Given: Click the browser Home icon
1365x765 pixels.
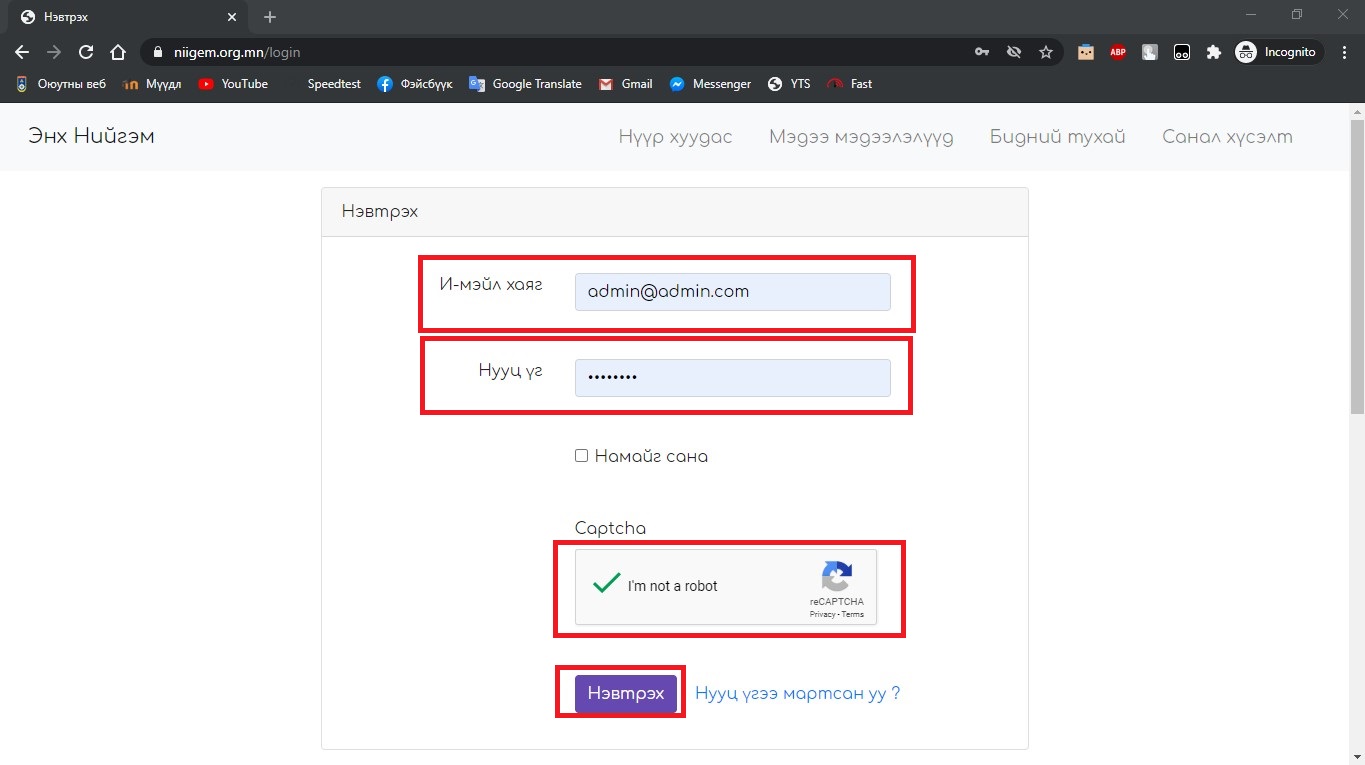Looking at the screenshot, I should (x=118, y=52).
